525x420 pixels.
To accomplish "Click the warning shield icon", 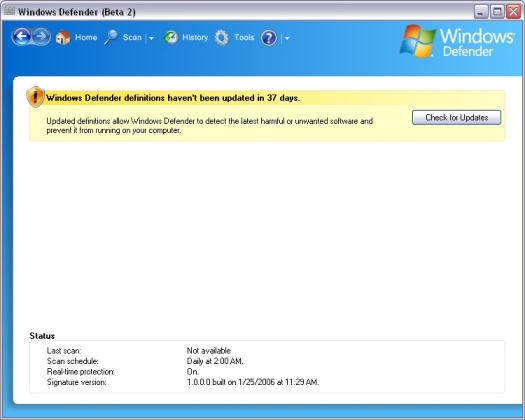I will coord(35,97).
